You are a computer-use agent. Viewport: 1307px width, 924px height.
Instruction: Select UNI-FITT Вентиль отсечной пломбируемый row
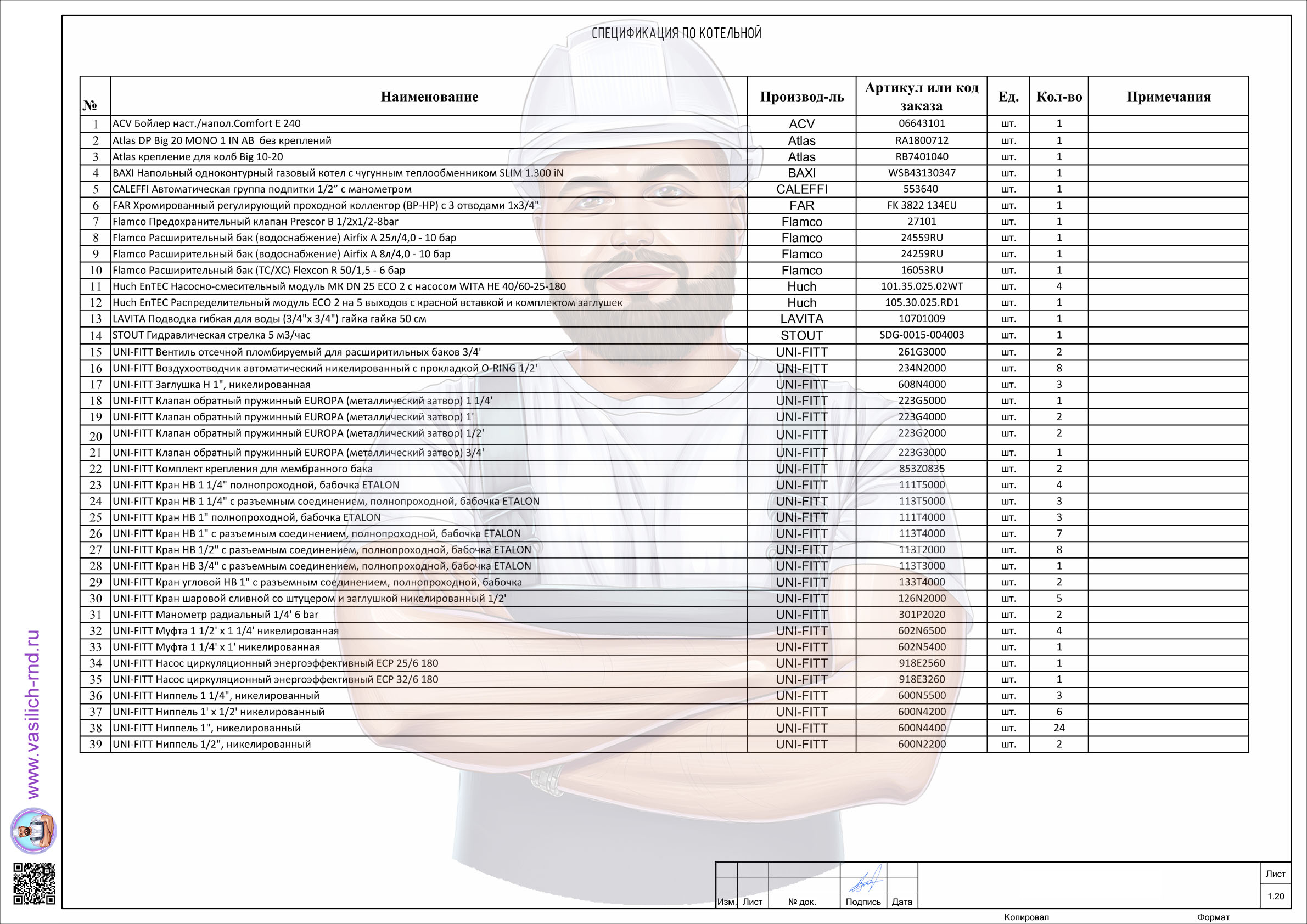pos(664,352)
